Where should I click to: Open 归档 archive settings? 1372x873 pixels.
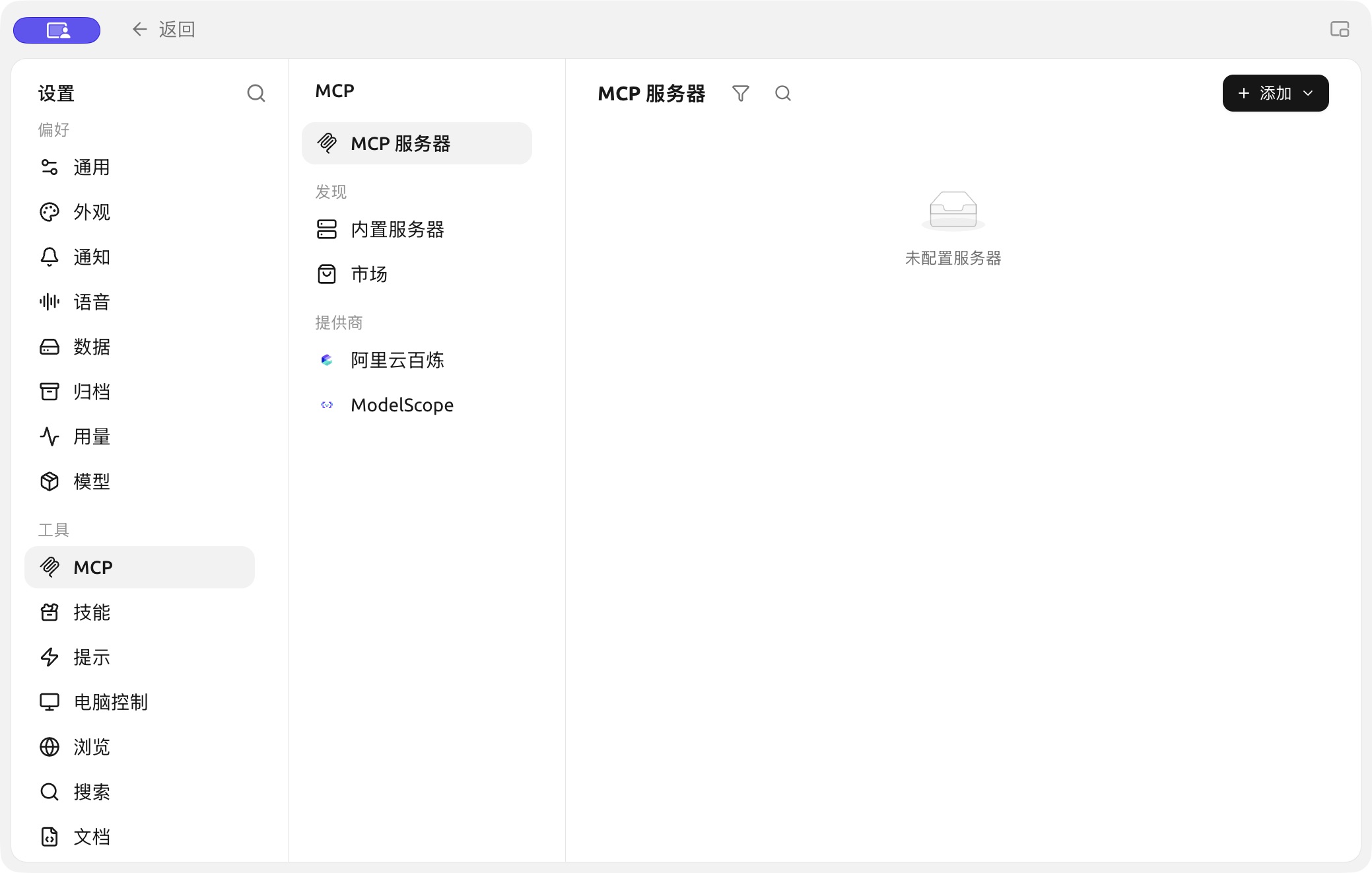[139, 392]
